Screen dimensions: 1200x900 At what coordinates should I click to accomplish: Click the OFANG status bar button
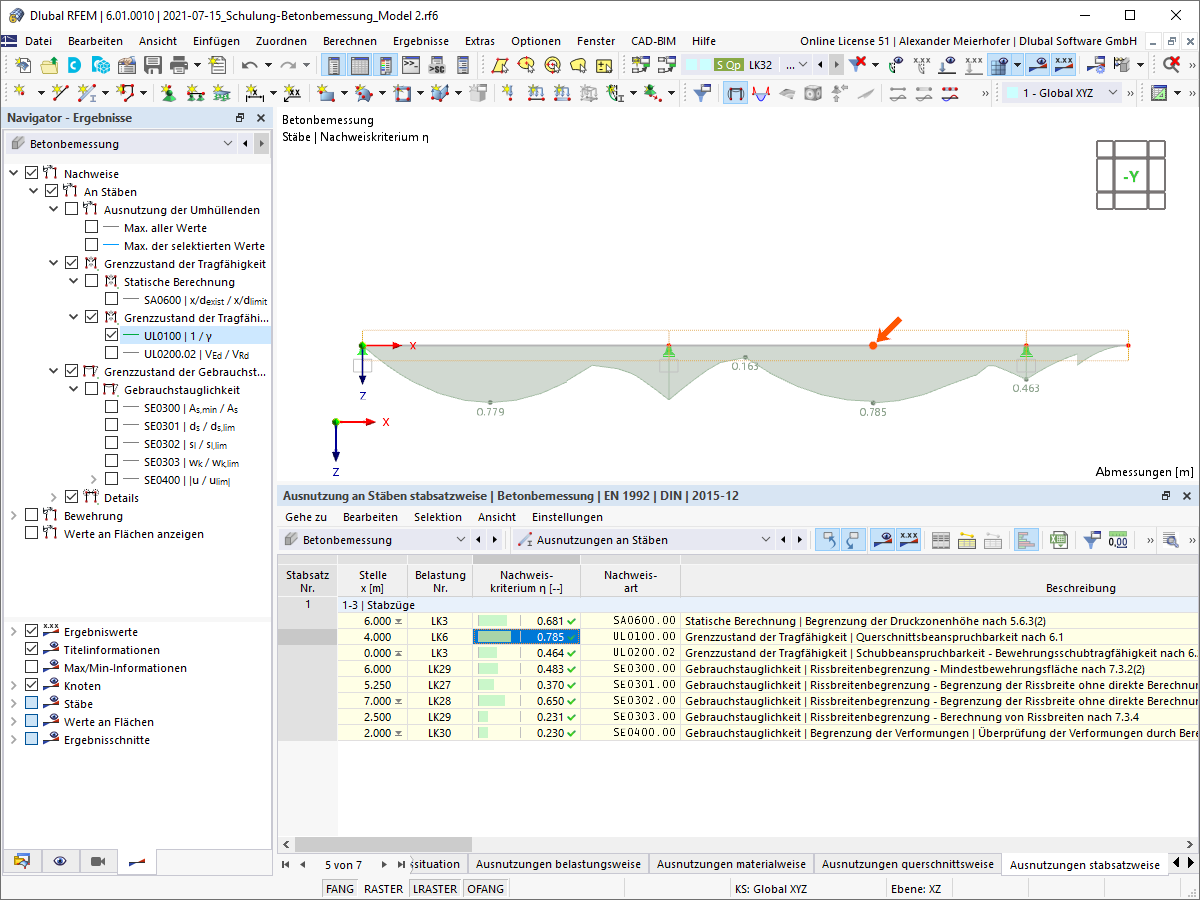click(485, 889)
